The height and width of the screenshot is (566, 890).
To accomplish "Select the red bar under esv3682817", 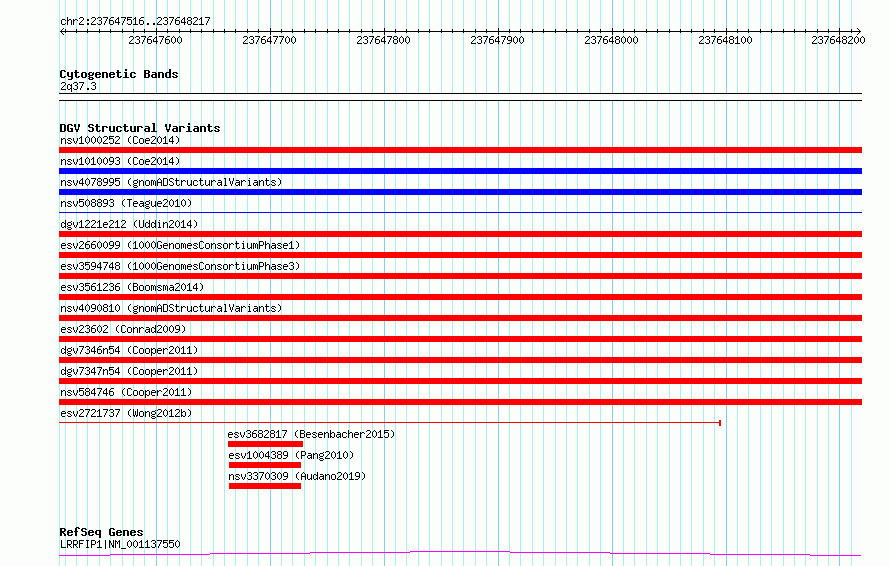I will [265, 444].
